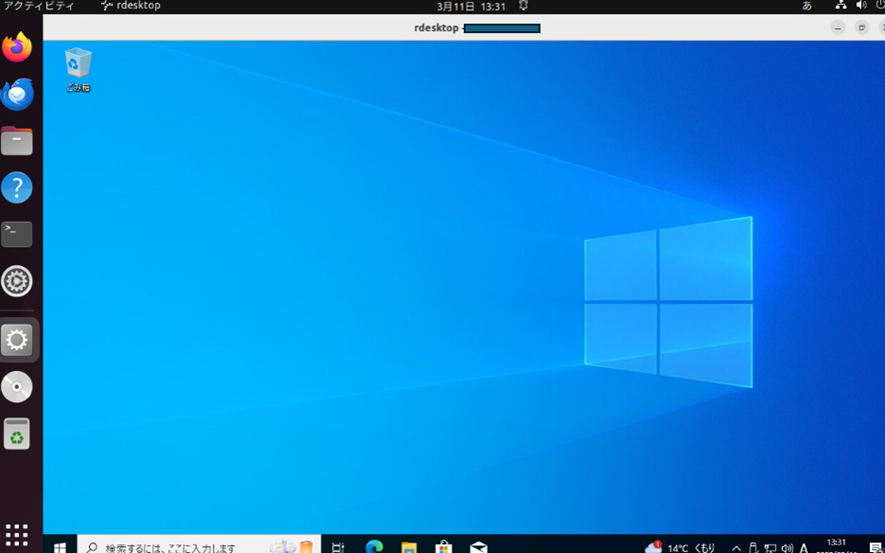Open the gear-with-play icon in the dock

pos(17,281)
